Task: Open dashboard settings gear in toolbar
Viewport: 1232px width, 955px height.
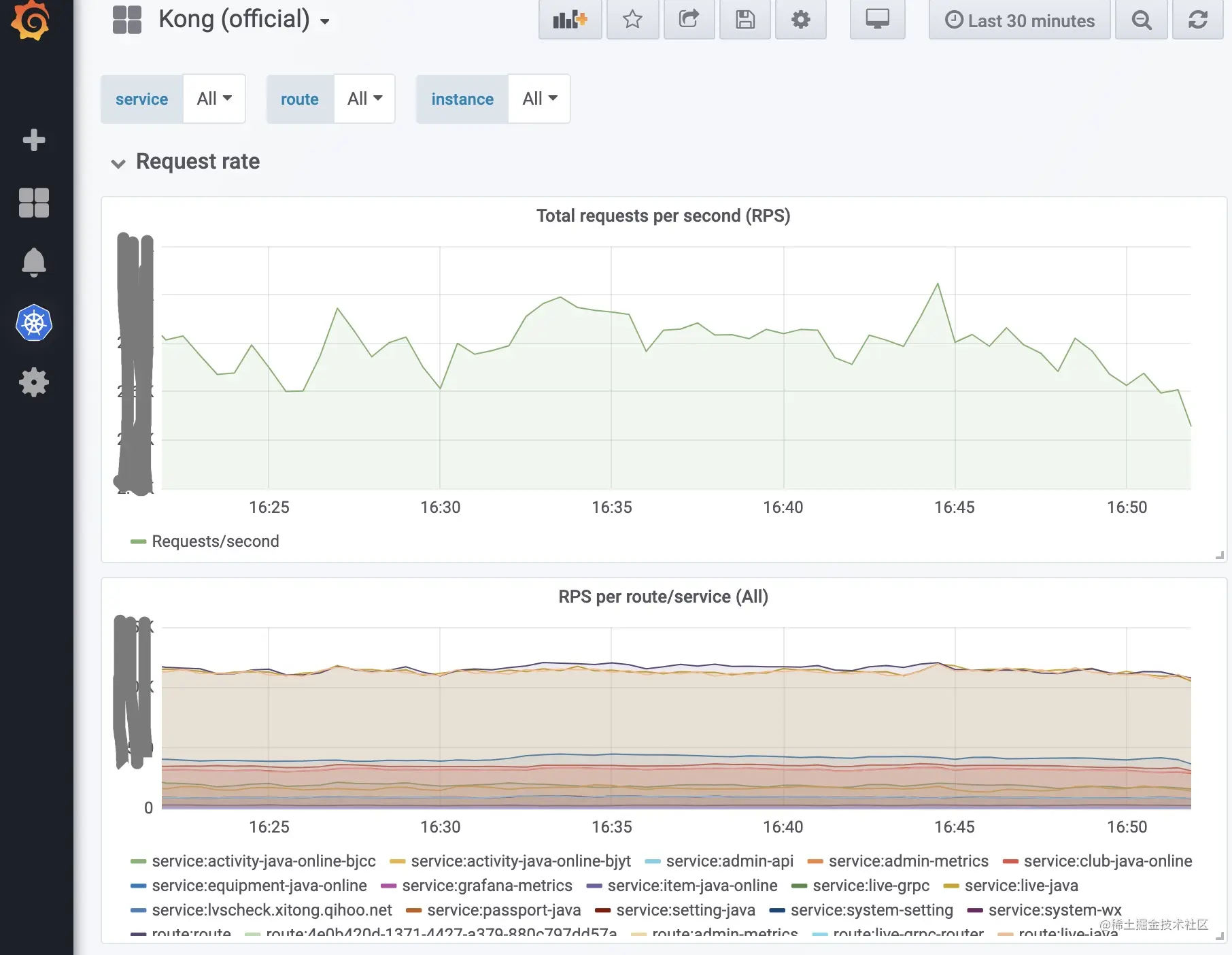Action: pyautogui.click(x=801, y=20)
